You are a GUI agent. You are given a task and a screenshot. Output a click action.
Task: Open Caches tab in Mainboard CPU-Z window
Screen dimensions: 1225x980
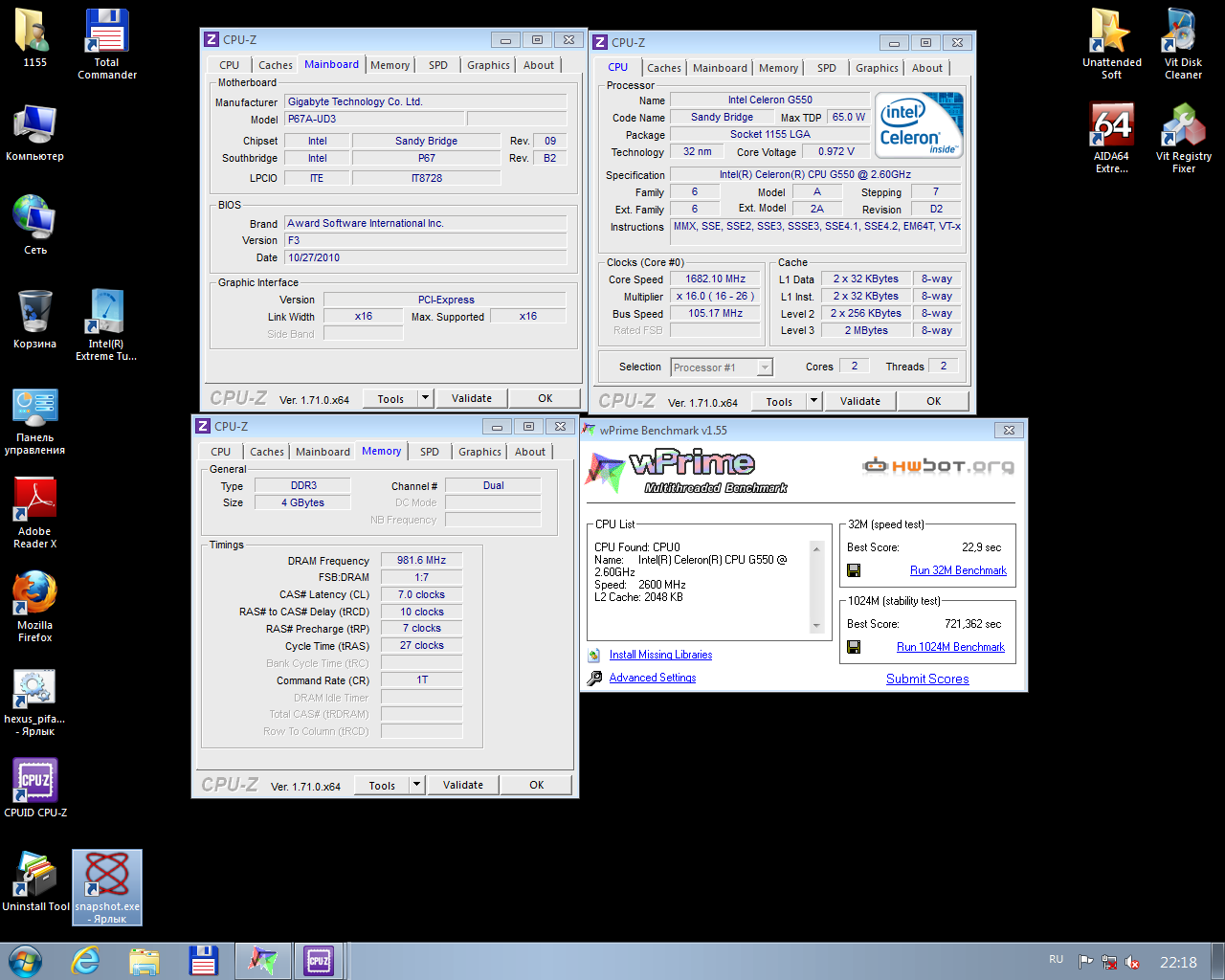[276, 65]
